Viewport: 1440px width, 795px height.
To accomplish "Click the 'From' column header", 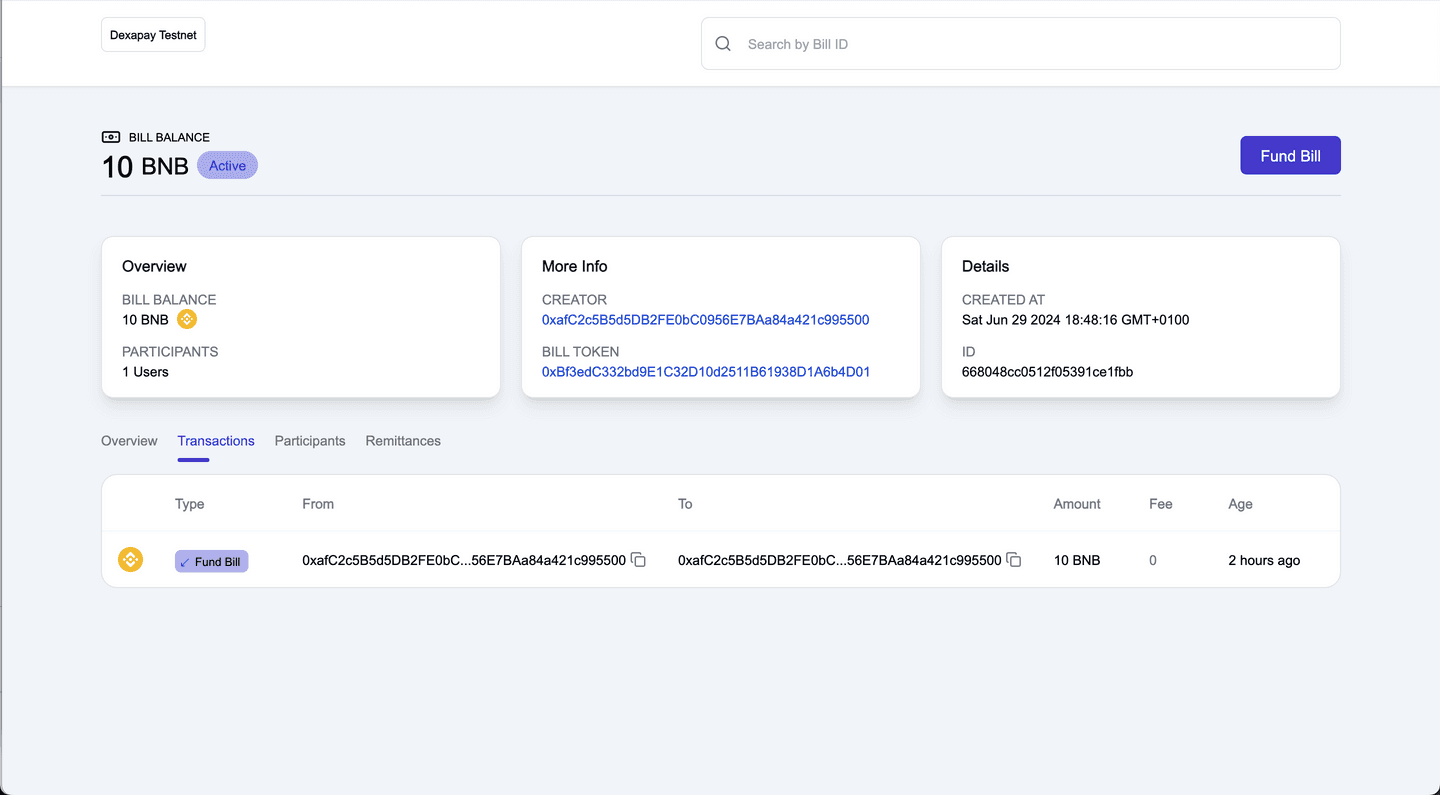I will point(318,504).
